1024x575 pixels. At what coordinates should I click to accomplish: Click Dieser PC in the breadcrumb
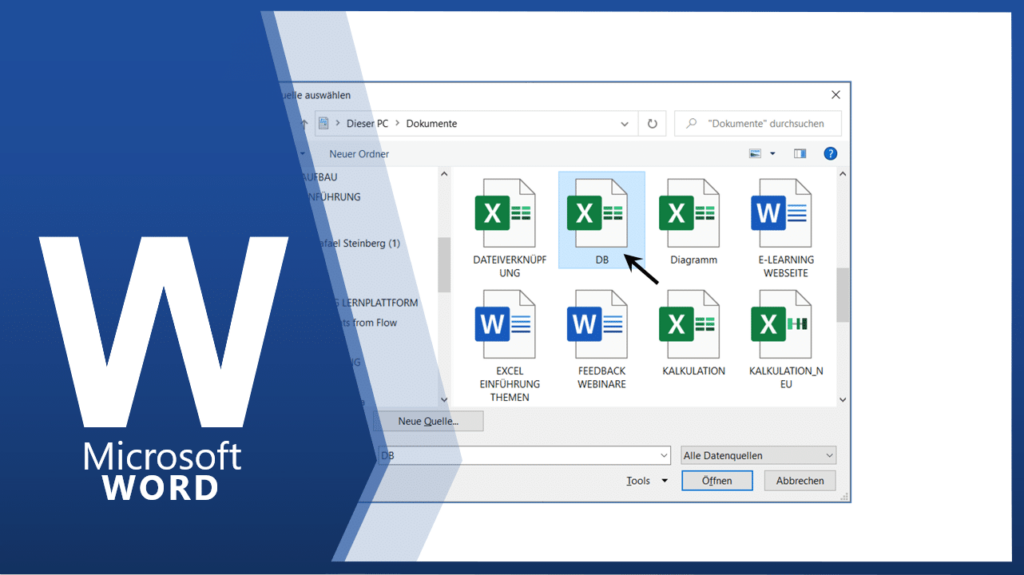[367, 123]
